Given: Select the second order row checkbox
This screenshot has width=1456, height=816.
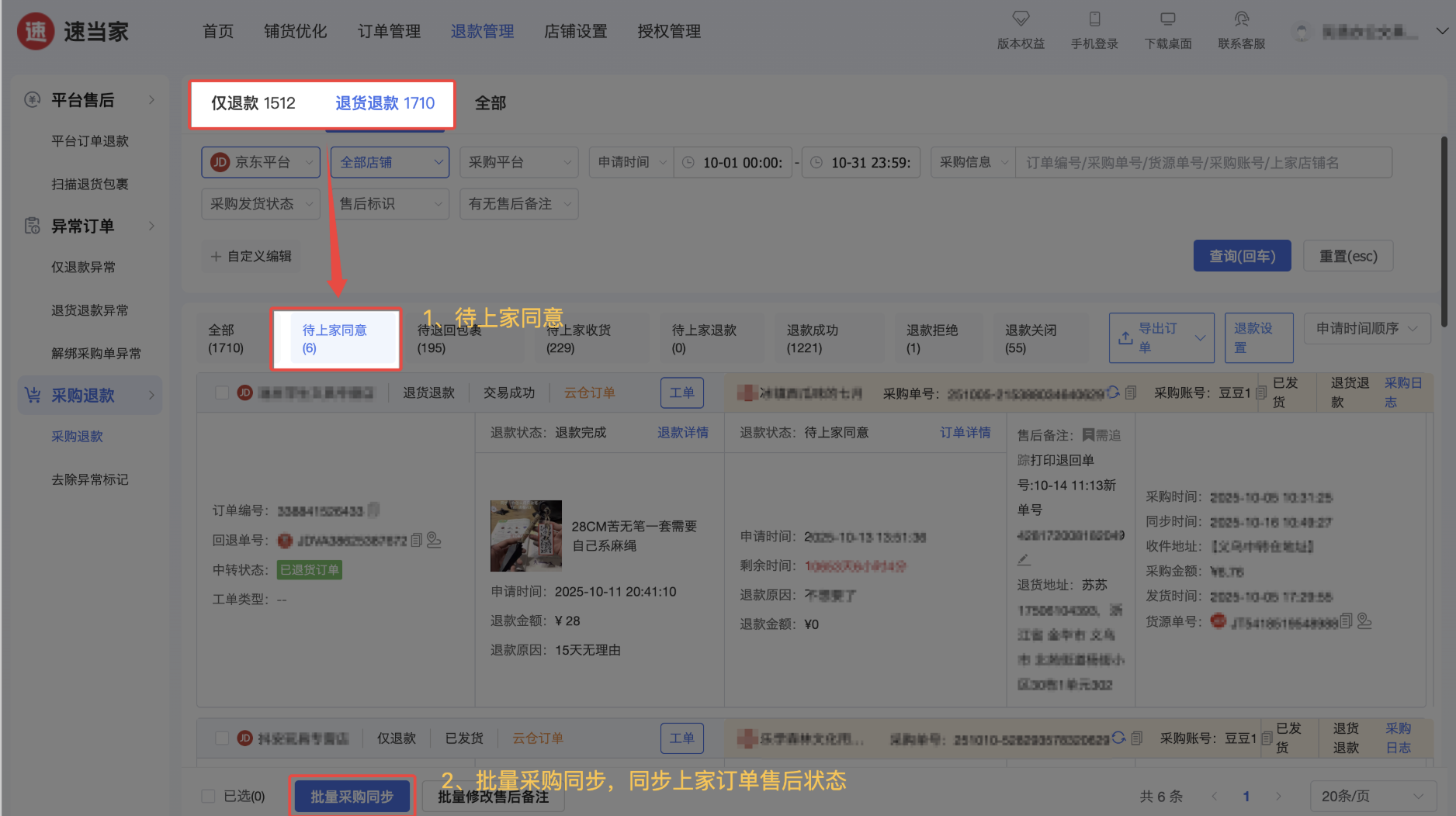Looking at the screenshot, I should tap(222, 738).
